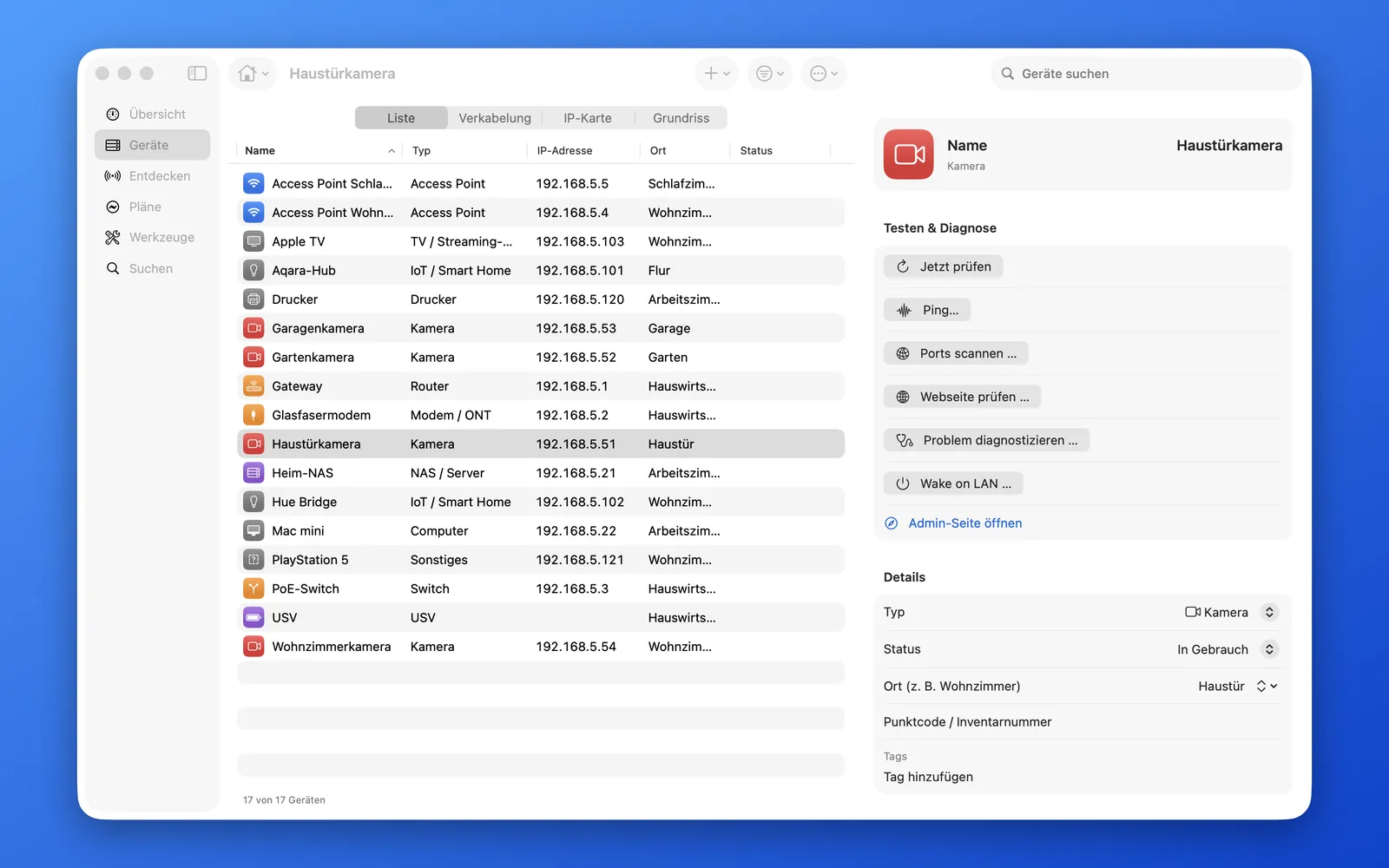Sort by the Name column header
The width and height of the screenshot is (1389, 868).
tap(318, 151)
